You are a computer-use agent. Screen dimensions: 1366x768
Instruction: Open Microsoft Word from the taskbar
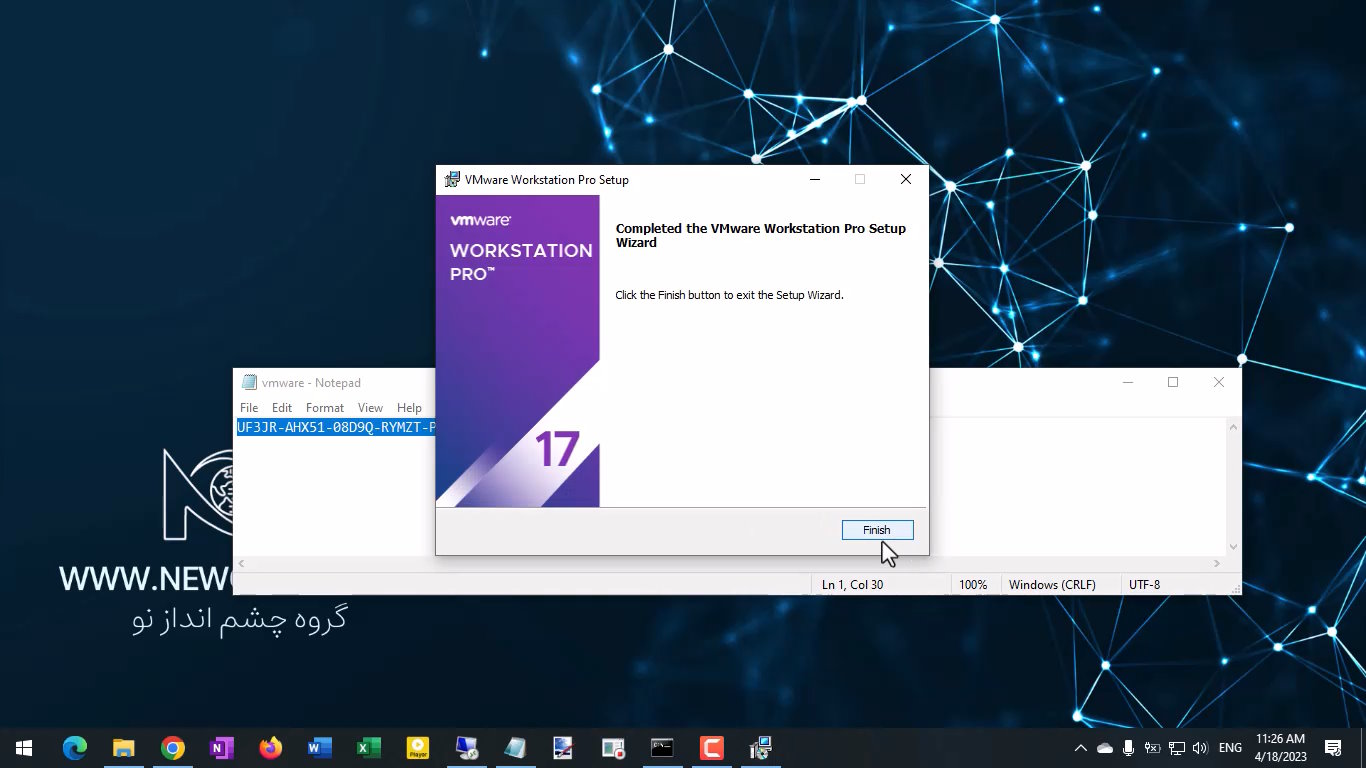[x=320, y=748]
